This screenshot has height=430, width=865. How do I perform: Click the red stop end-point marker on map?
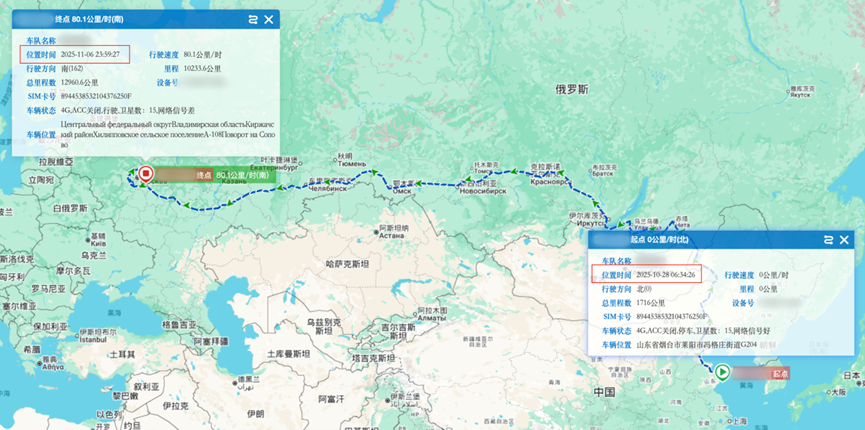[x=146, y=174]
